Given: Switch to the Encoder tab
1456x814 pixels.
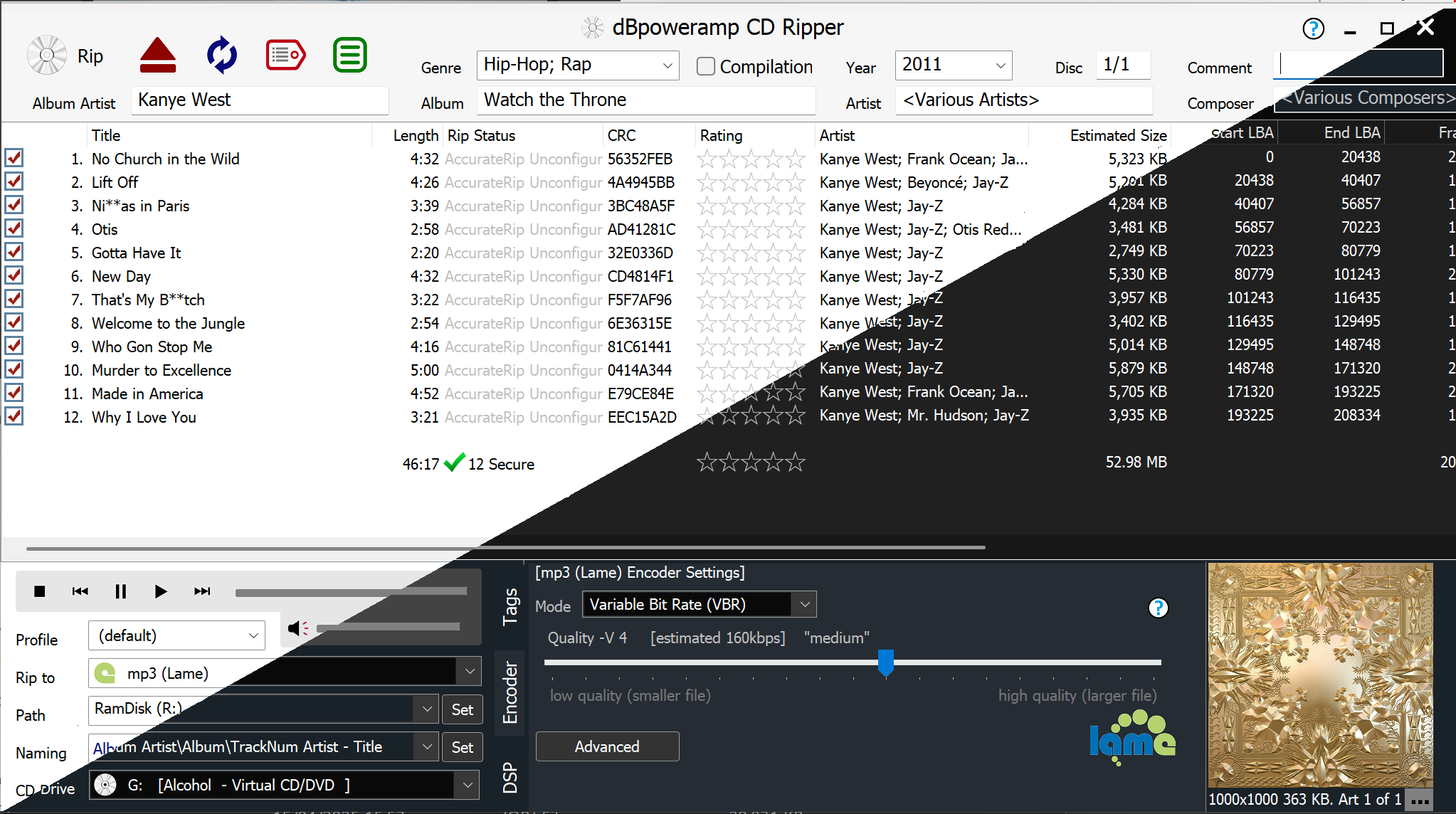Looking at the screenshot, I should pos(510,692).
